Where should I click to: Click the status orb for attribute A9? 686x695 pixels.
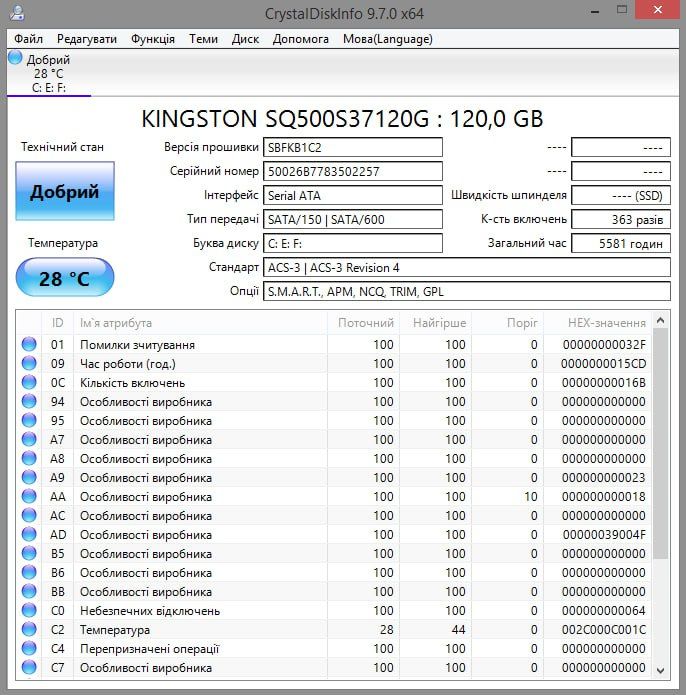click(29, 477)
